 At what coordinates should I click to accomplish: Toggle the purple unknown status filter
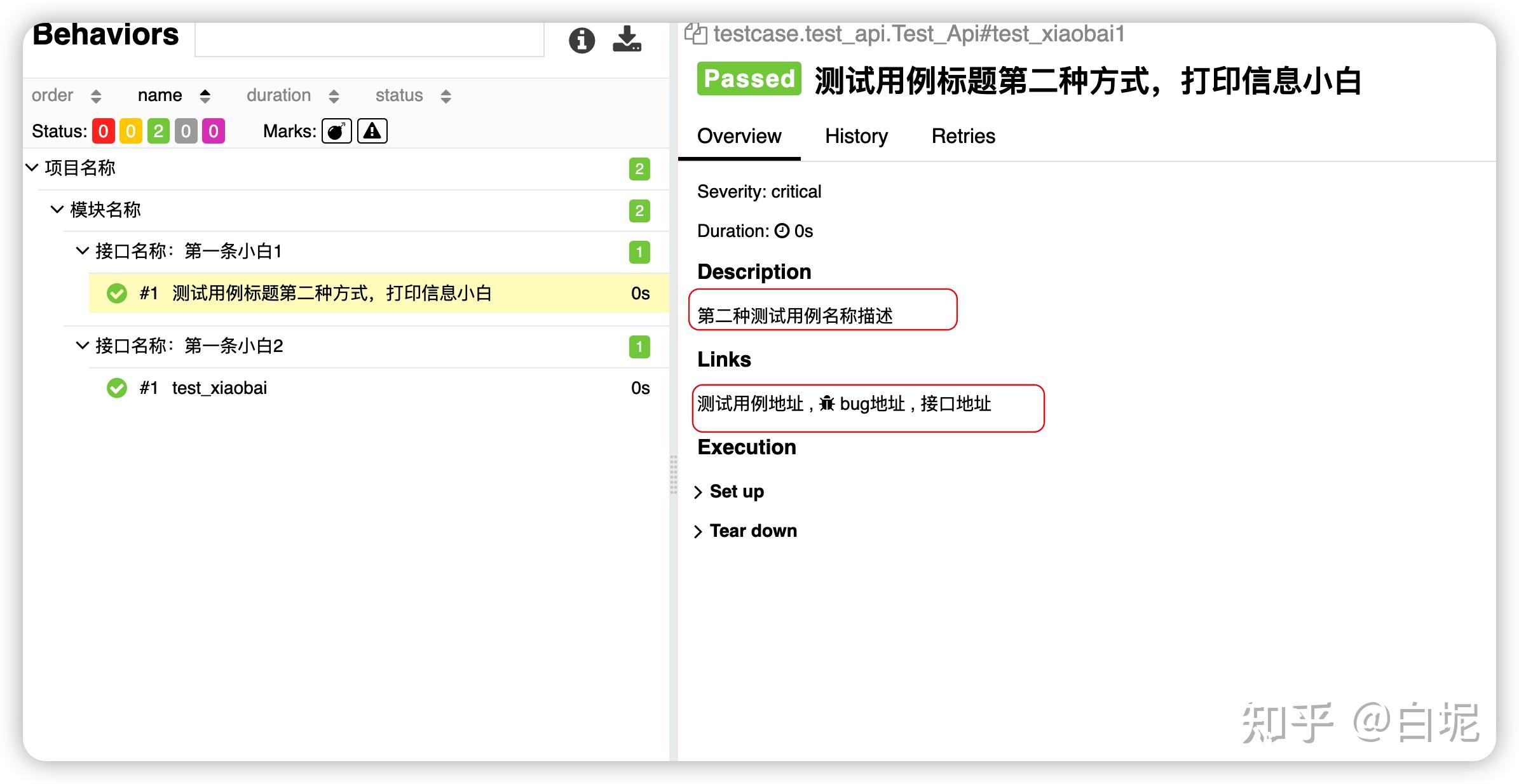[214, 132]
